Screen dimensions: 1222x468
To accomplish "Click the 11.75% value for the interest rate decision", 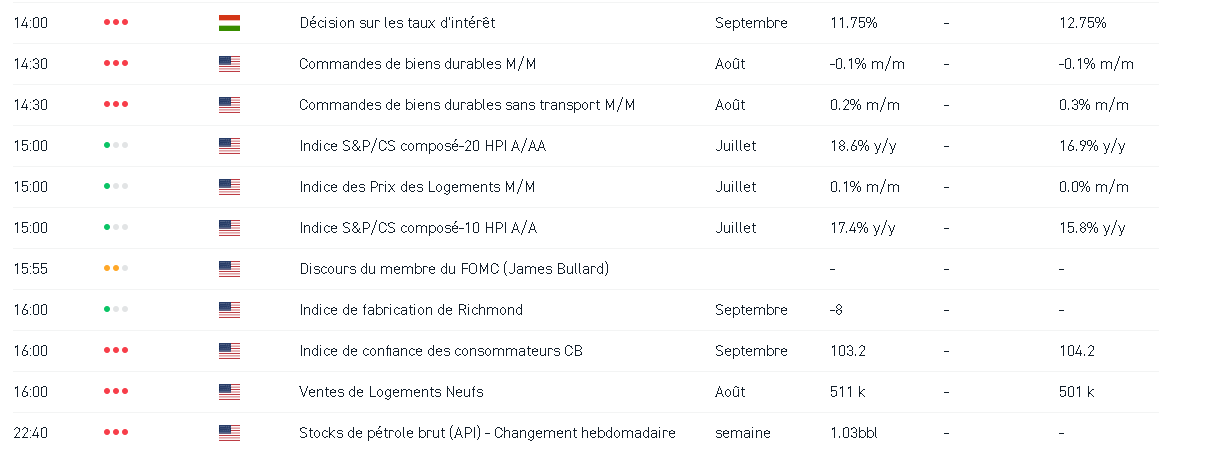I will click(x=853, y=23).
